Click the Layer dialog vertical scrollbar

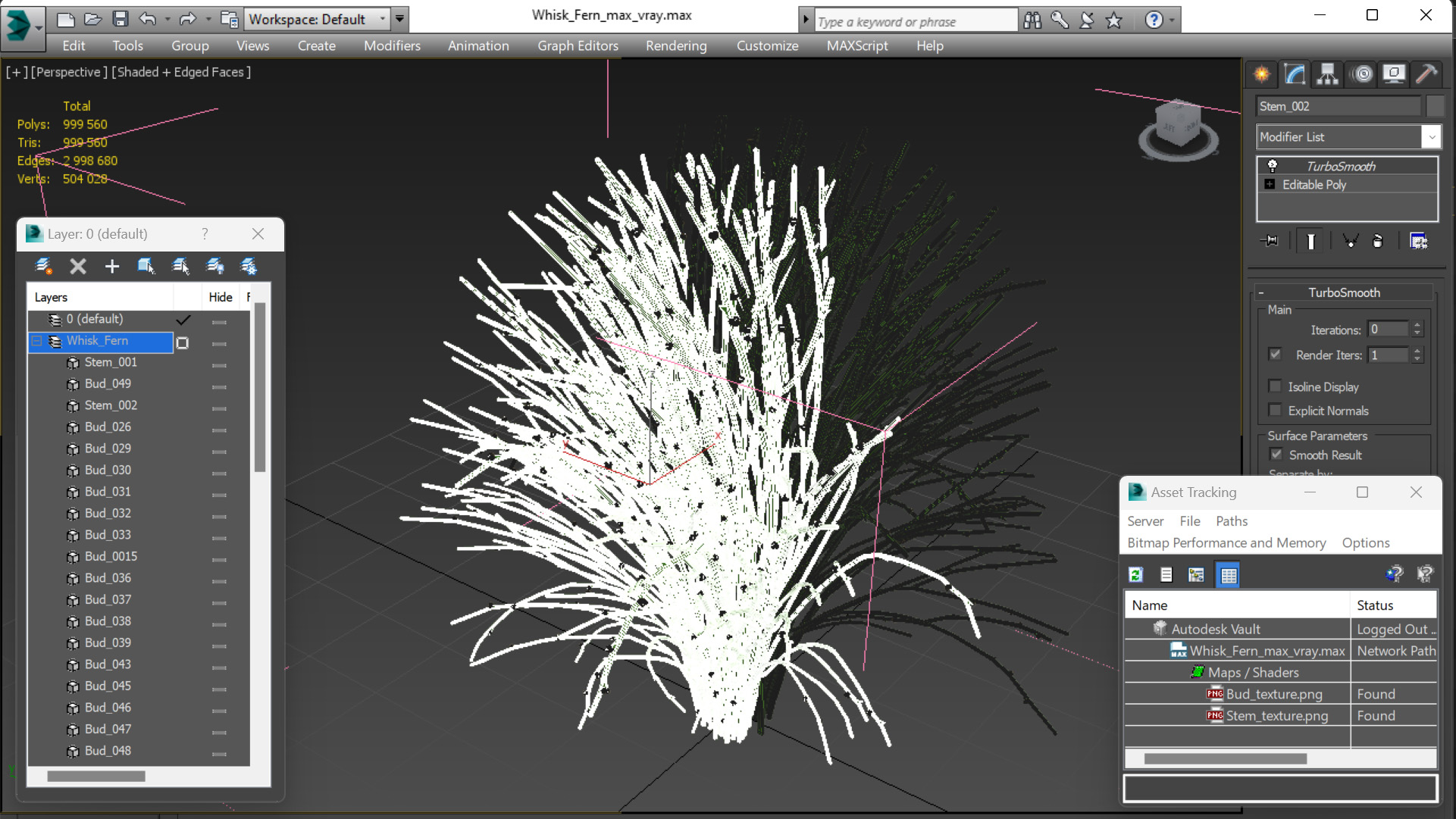260,387
